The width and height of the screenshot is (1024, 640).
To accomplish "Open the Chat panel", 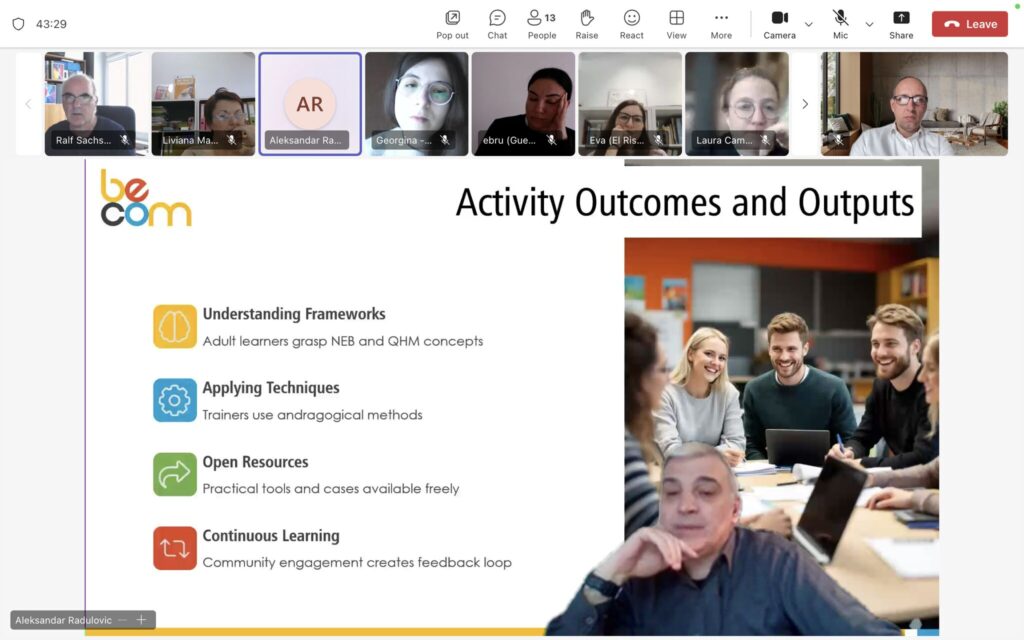I will [x=497, y=24].
